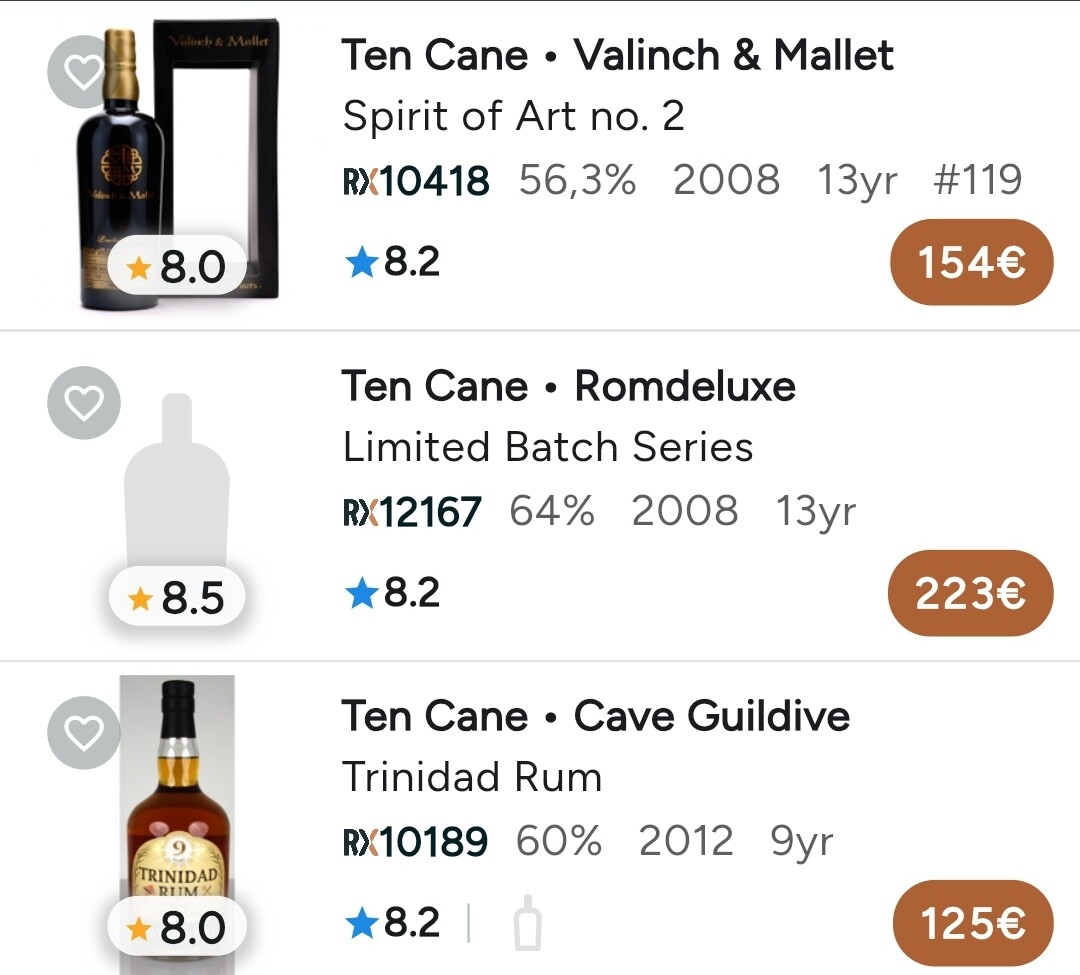Screen dimensions: 1080x975
Task: Tap gold star 8.0 badge on Trinidad bottle
Action: [177, 928]
